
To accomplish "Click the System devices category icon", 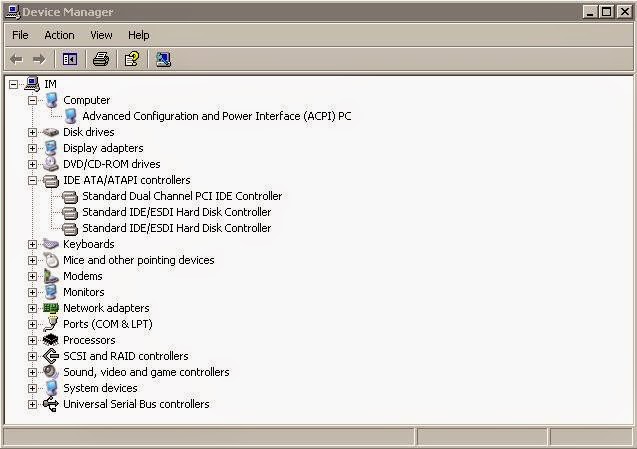I will (51, 388).
